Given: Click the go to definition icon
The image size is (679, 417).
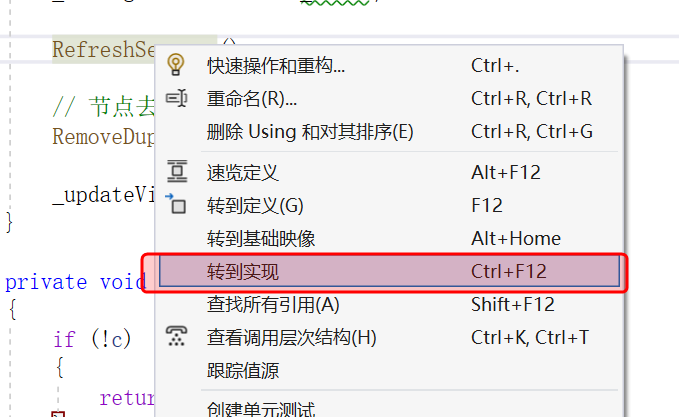Looking at the screenshot, I should [176, 204].
